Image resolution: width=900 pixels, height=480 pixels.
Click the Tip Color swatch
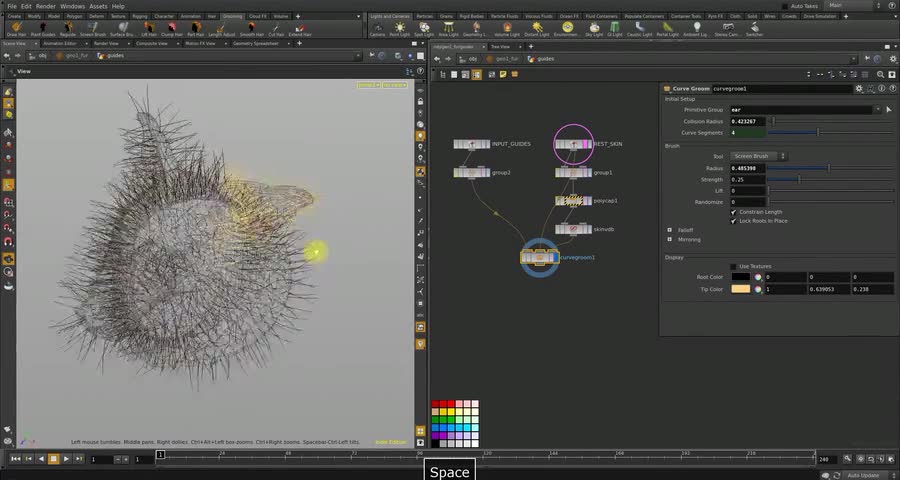(x=740, y=289)
